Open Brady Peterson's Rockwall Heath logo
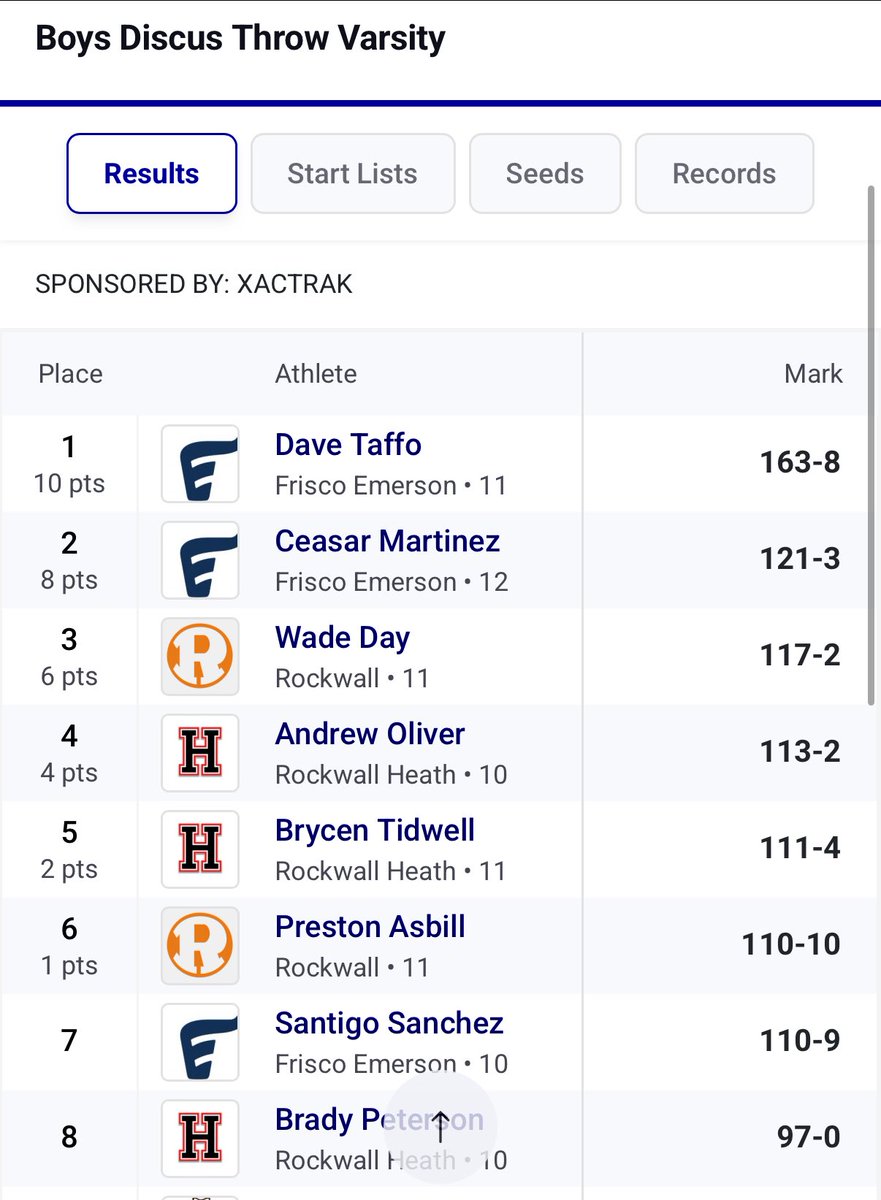The width and height of the screenshot is (881, 1200). [200, 1139]
